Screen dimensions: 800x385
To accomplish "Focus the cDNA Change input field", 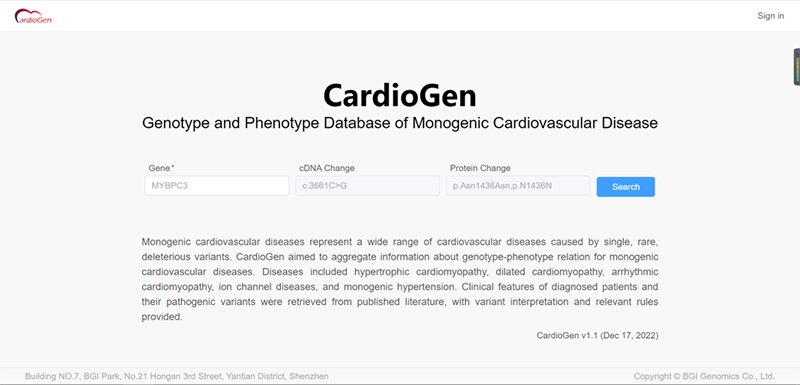I will click(x=367, y=186).
